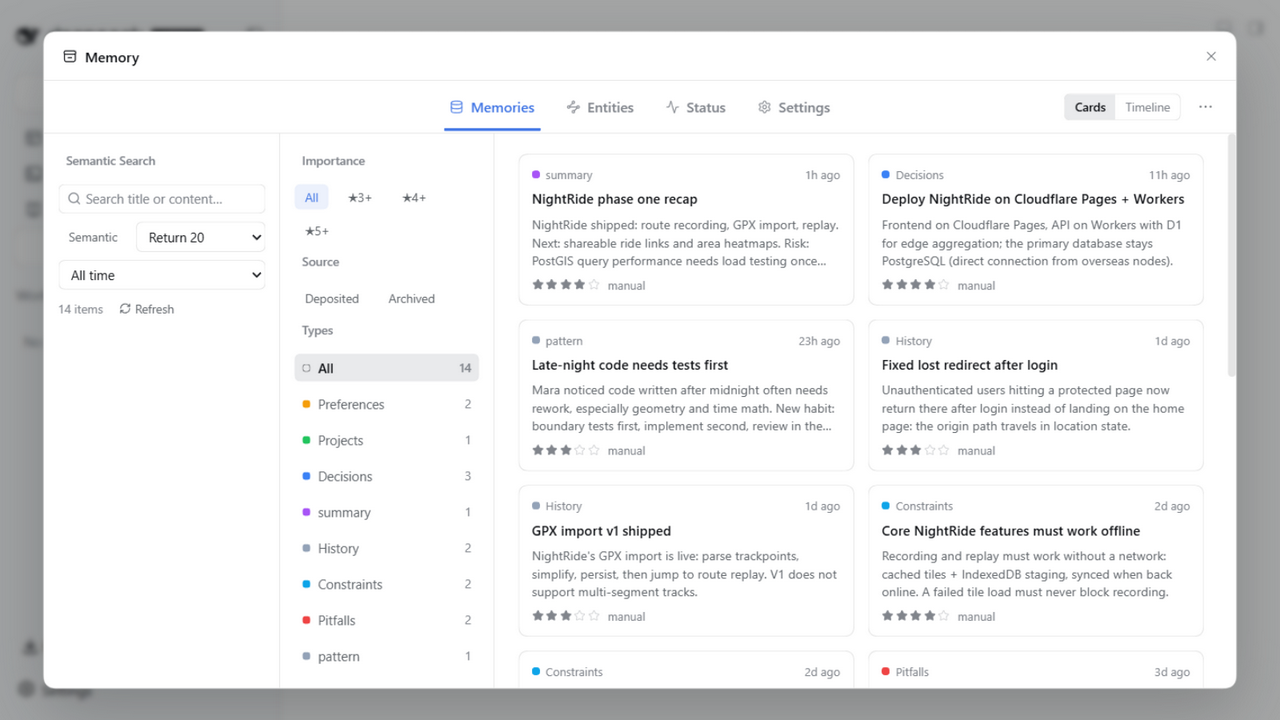Open the more options ellipsis menu
This screenshot has height=720, width=1280.
1205,107
